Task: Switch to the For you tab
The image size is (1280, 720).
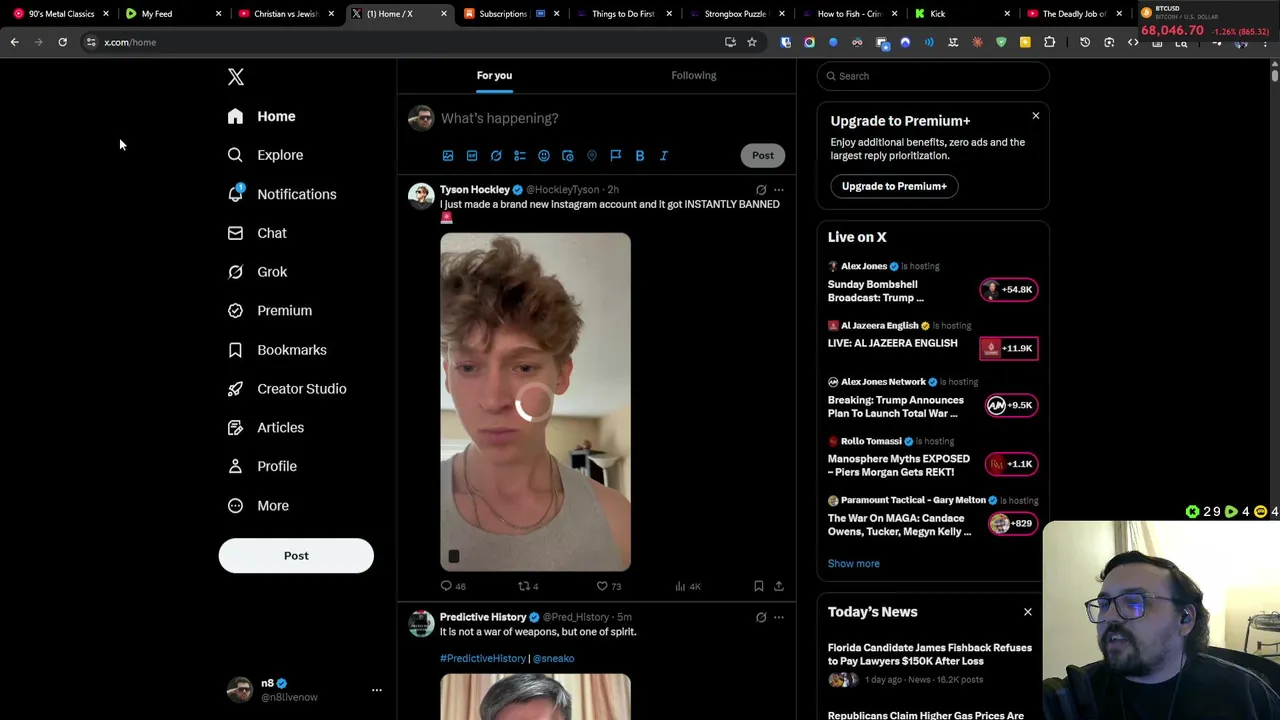Action: (x=494, y=75)
